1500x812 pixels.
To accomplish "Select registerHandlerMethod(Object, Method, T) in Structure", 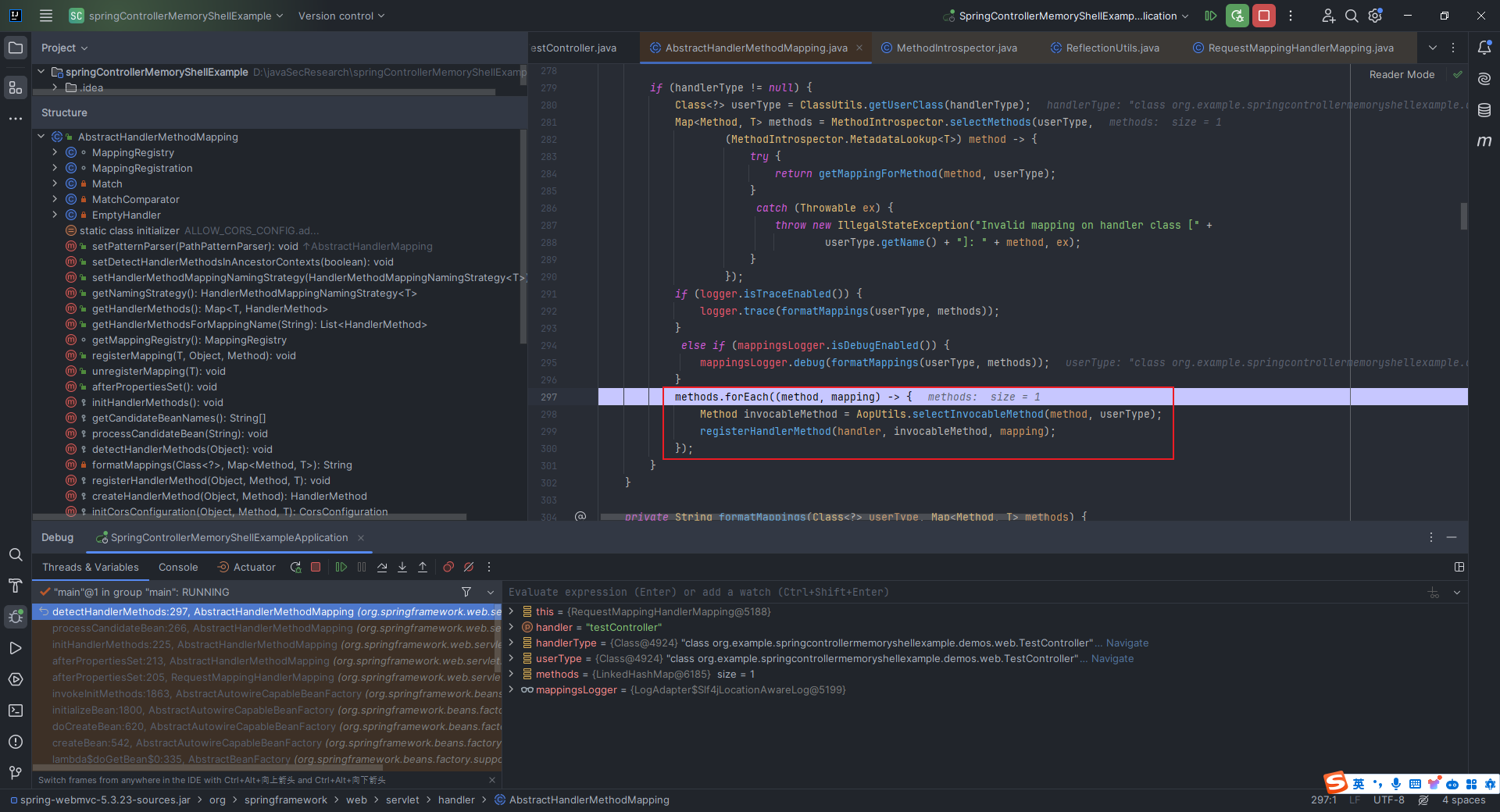I will coord(211,481).
